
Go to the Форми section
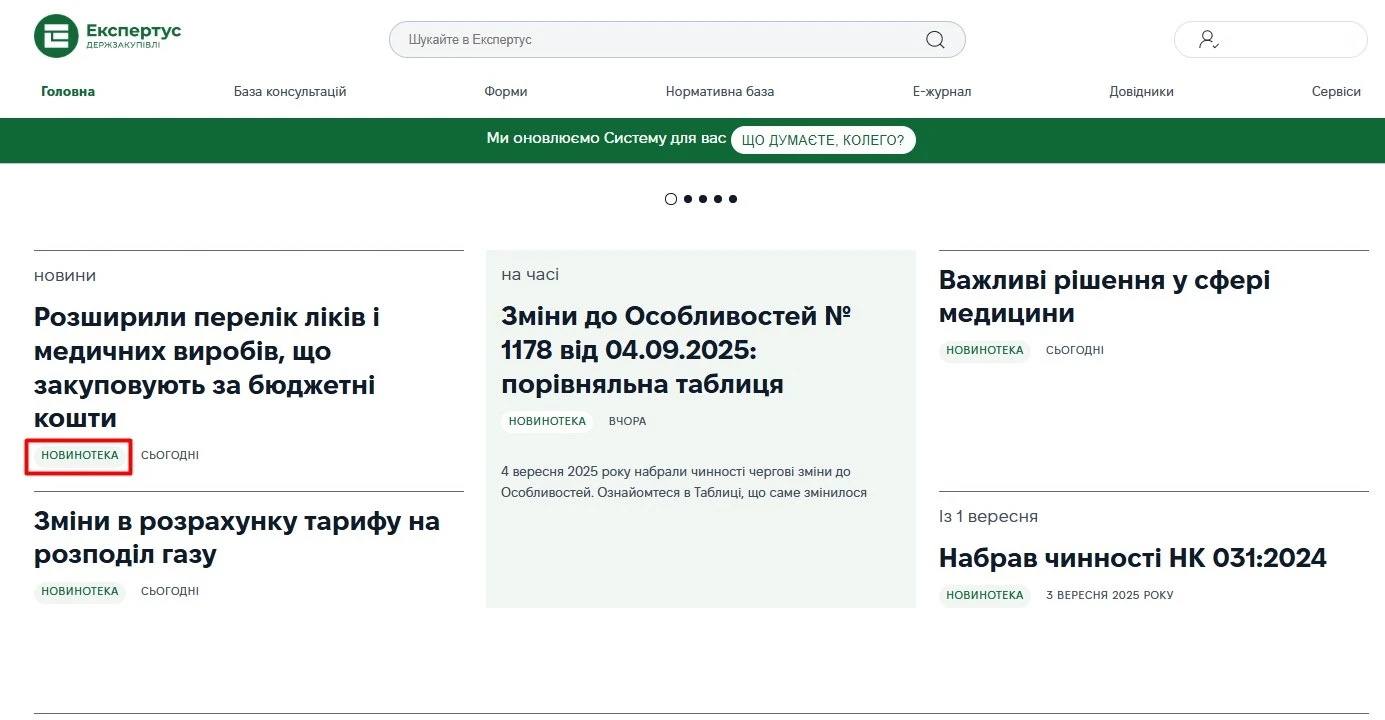click(x=505, y=91)
